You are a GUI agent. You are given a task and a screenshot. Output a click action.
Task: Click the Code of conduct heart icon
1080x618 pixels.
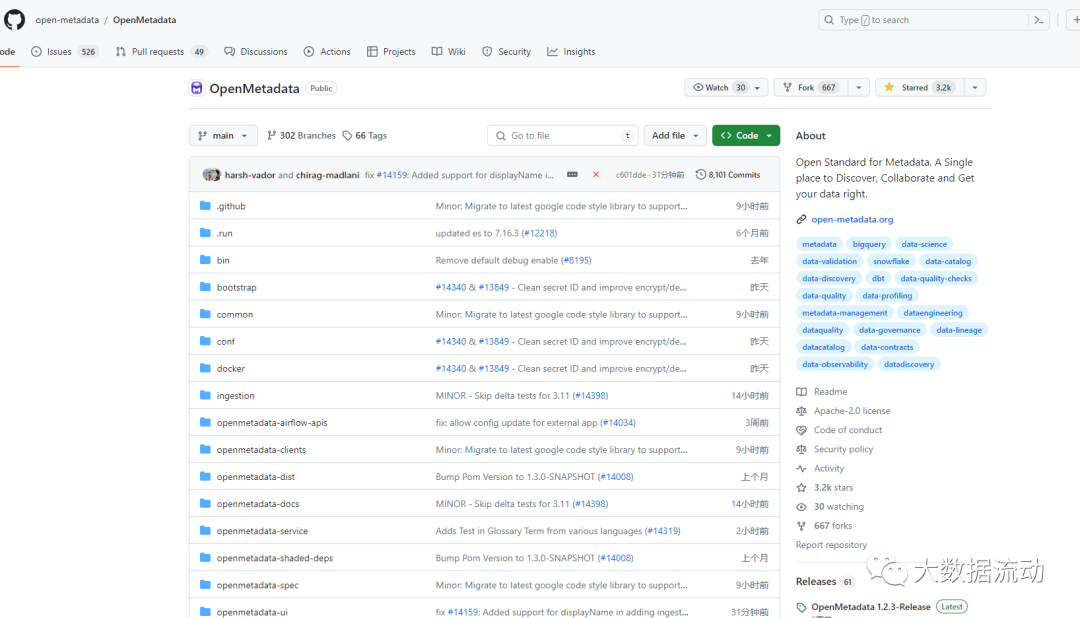pyautogui.click(x=801, y=430)
